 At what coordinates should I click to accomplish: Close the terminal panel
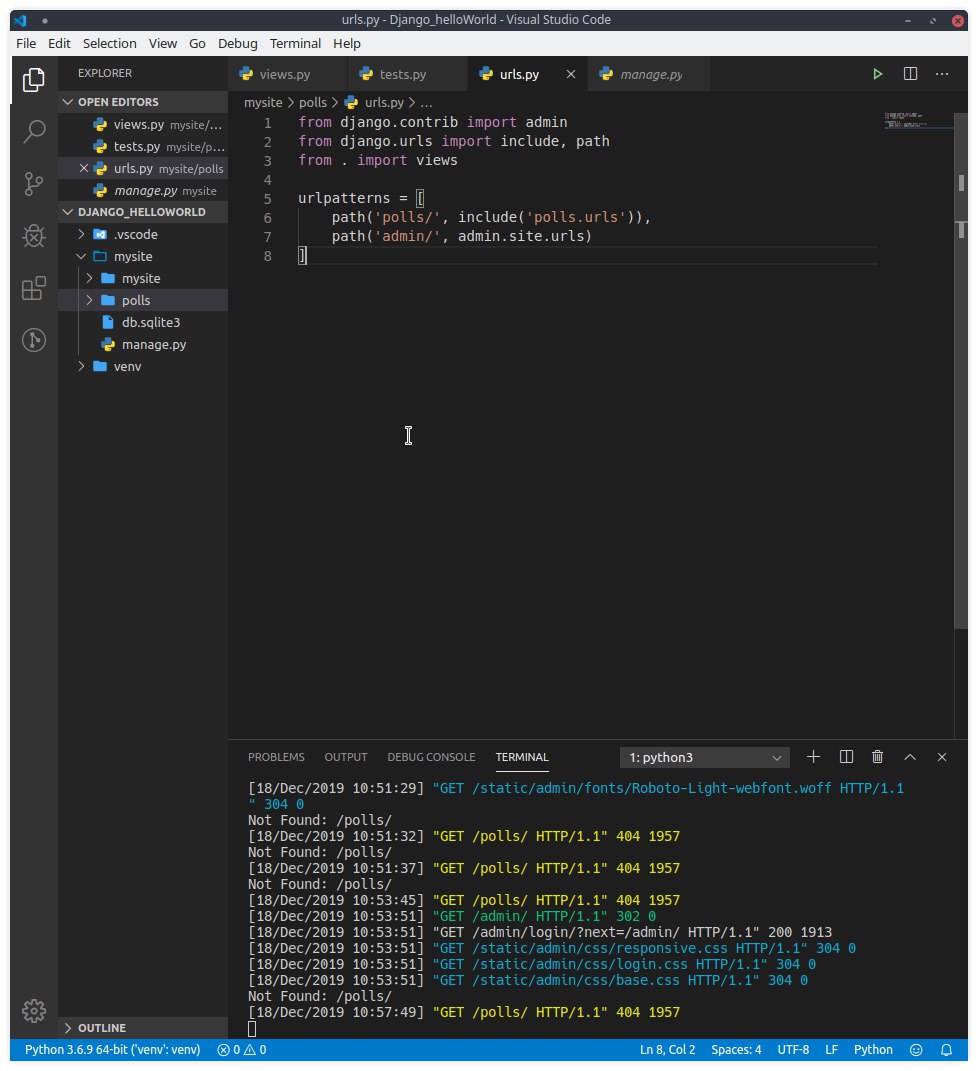(942, 757)
